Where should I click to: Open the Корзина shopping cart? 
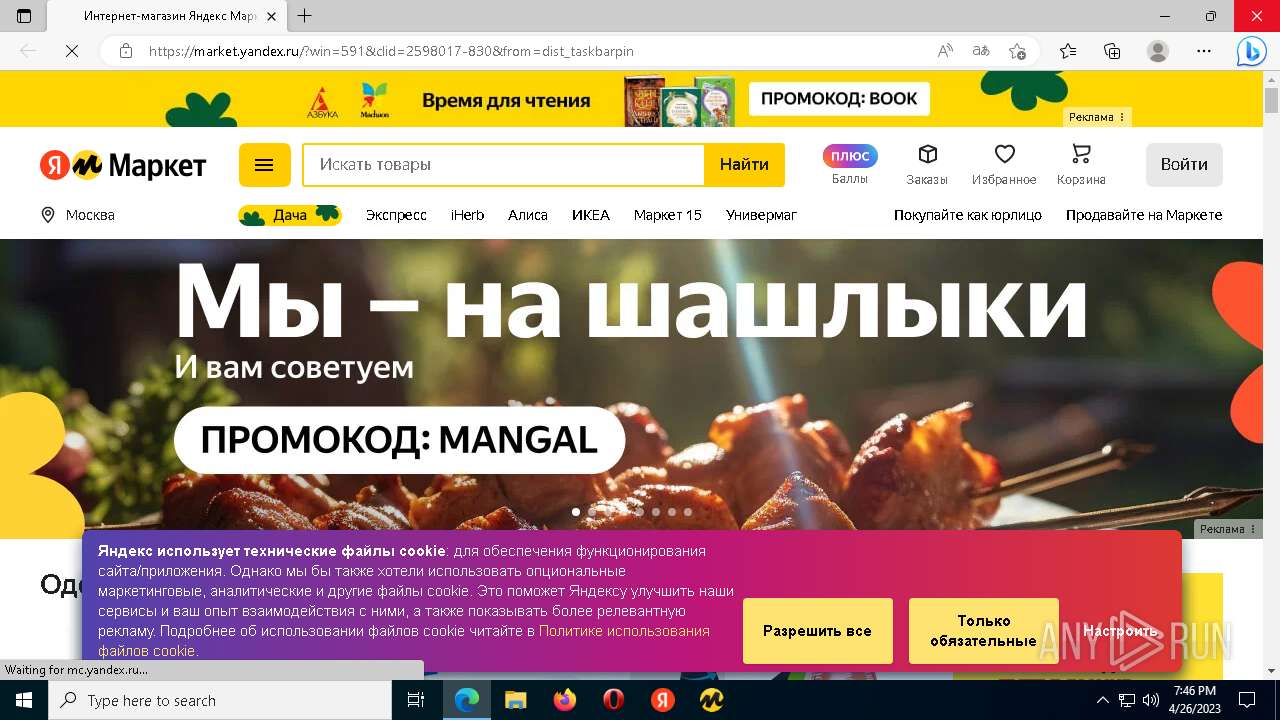coord(1081,165)
